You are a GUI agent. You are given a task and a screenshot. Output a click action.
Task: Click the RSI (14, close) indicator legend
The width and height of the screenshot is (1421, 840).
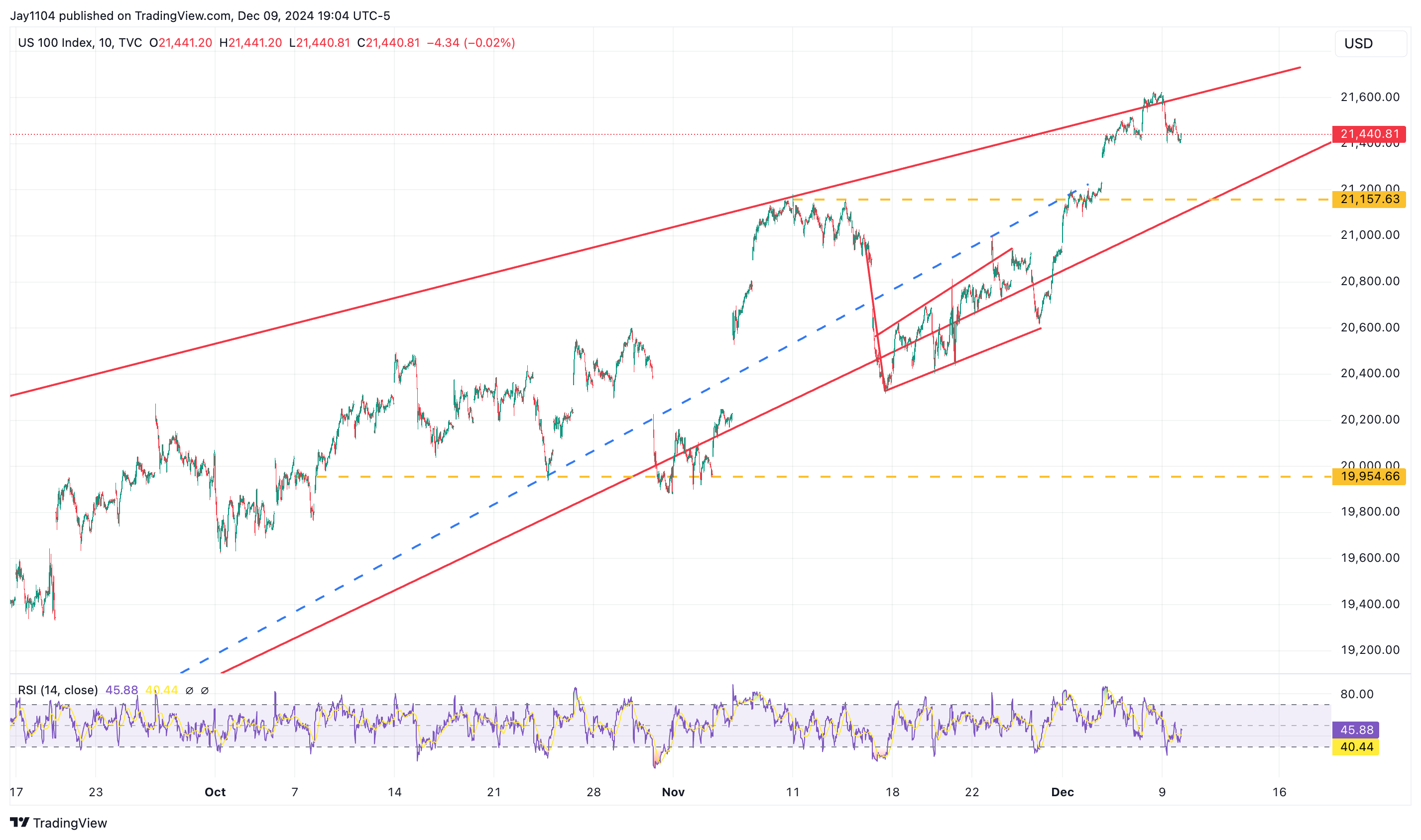pyautogui.click(x=58, y=690)
